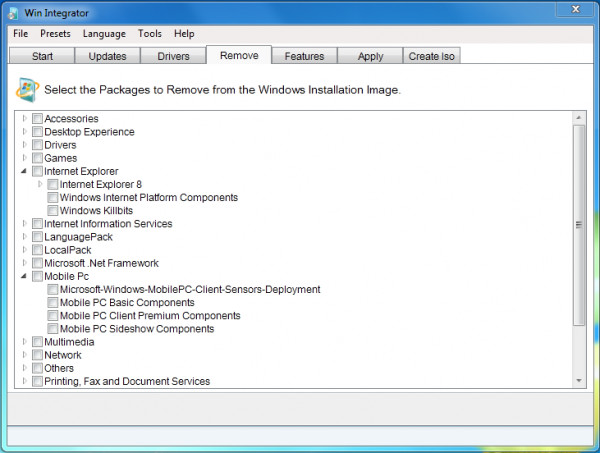Check Mobile PC Client Premium Components box

(53, 316)
